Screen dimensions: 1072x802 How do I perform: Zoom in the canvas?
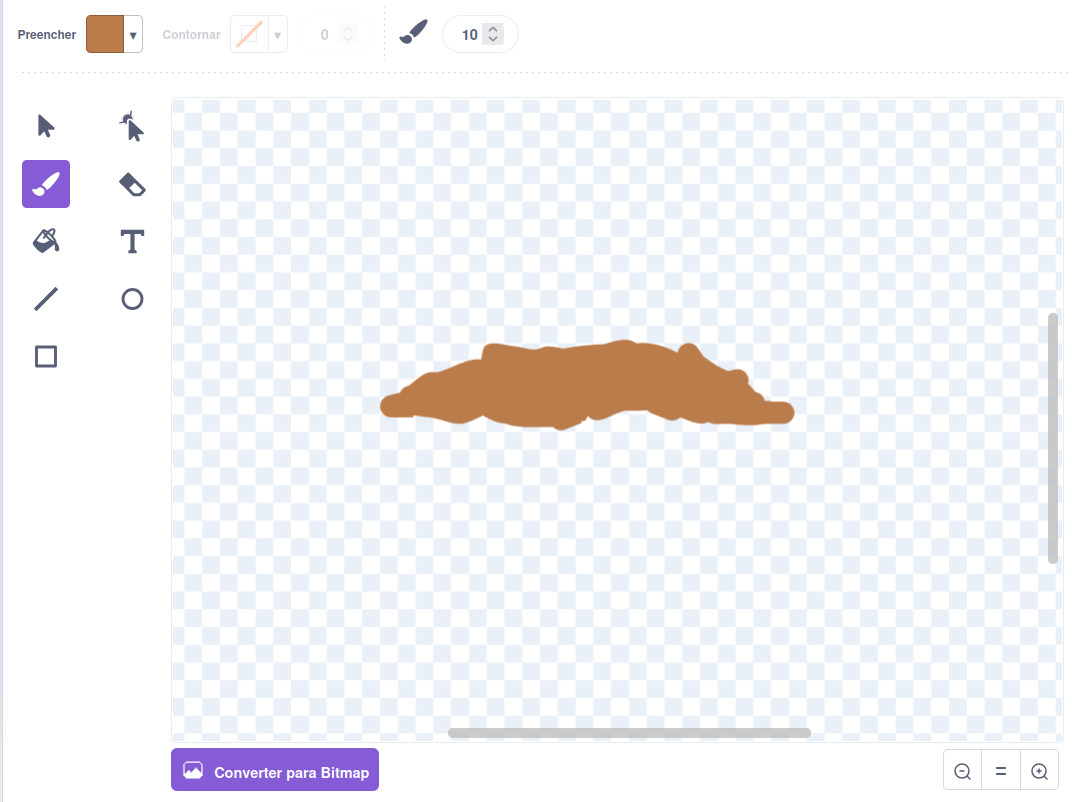(x=1039, y=771)
